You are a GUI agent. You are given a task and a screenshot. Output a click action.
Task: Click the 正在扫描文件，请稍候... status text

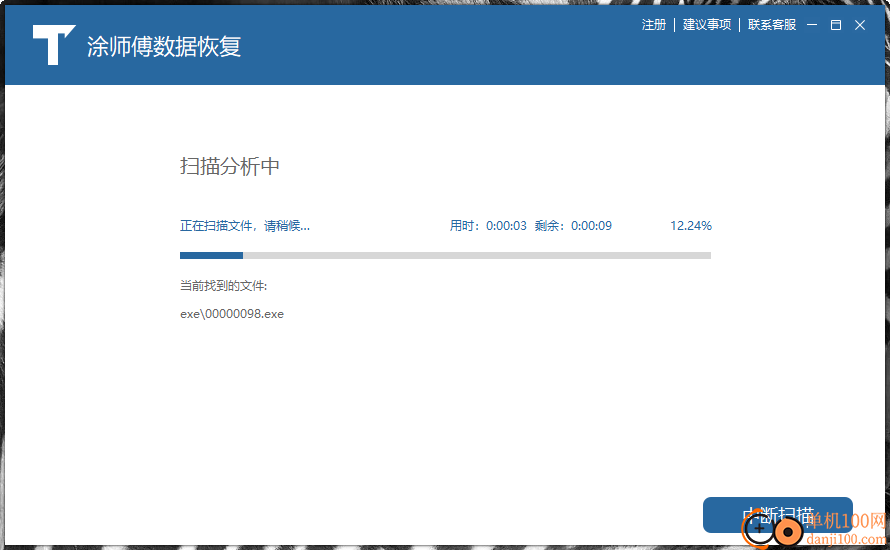(x=245, y=226)
